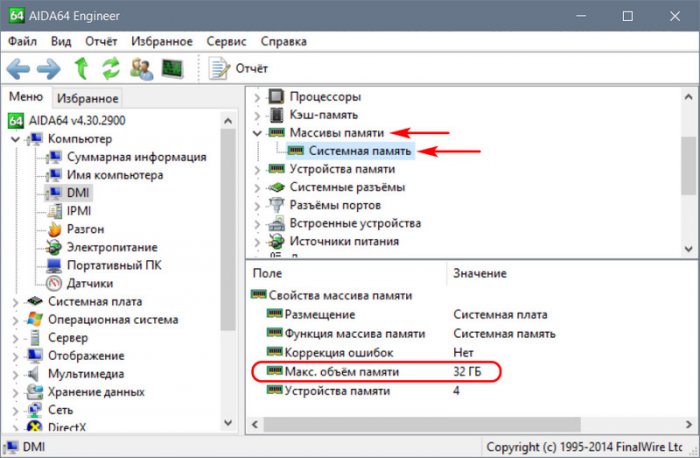Screen dimensions: 700x458
Task: Select Системная память in DMI tree
Action: tap(359, 151)
